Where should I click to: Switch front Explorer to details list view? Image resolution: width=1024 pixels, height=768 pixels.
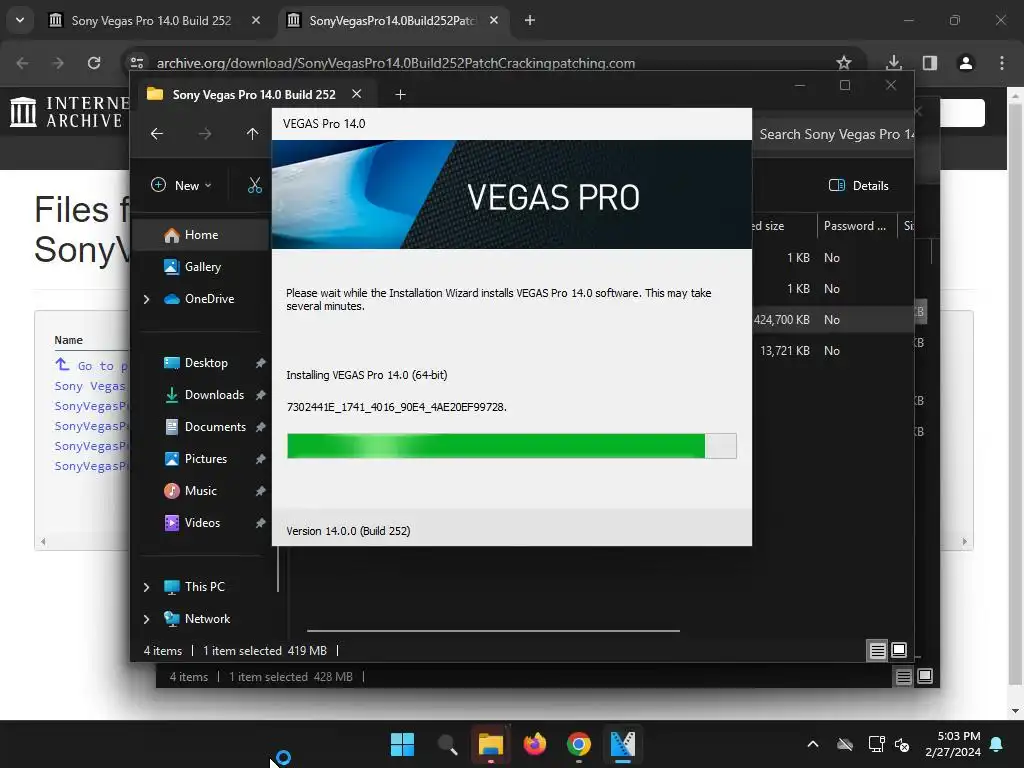click(x=877, y=650)
